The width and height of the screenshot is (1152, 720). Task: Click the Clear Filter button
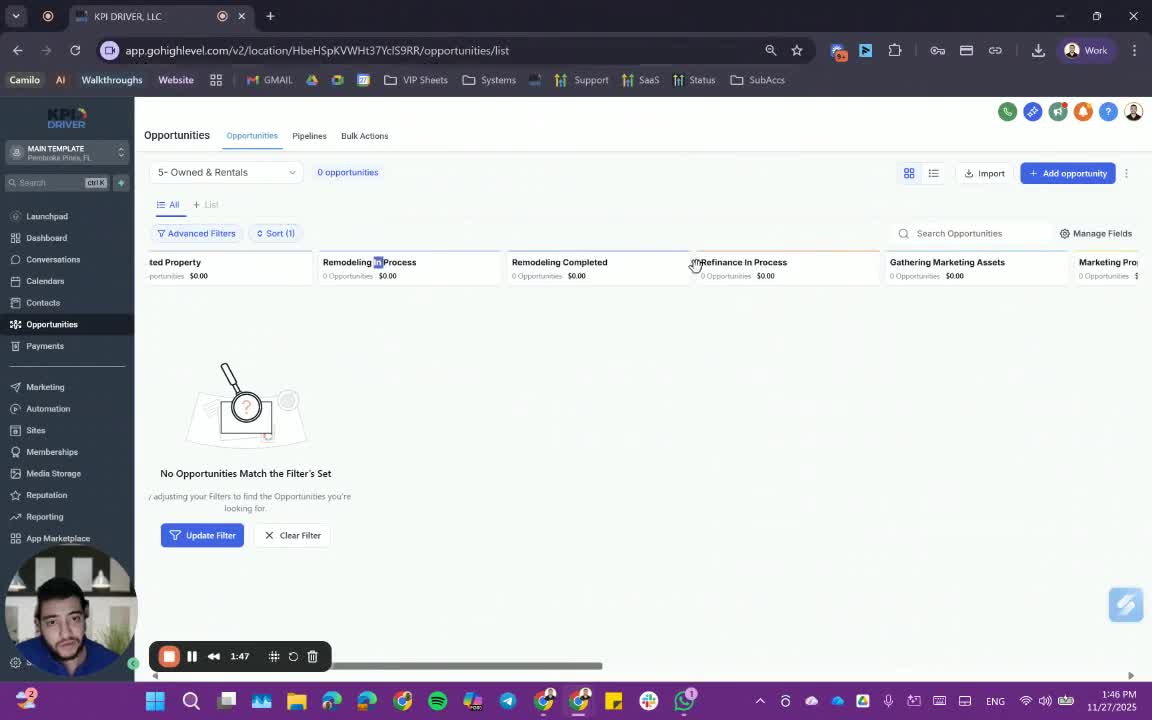292,536
